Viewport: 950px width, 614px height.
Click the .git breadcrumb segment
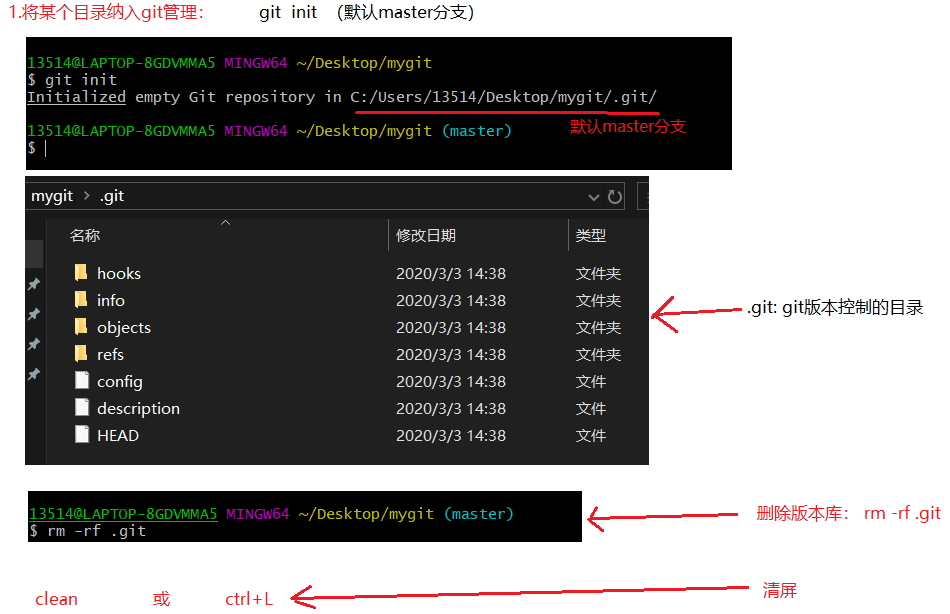(111, 196)
